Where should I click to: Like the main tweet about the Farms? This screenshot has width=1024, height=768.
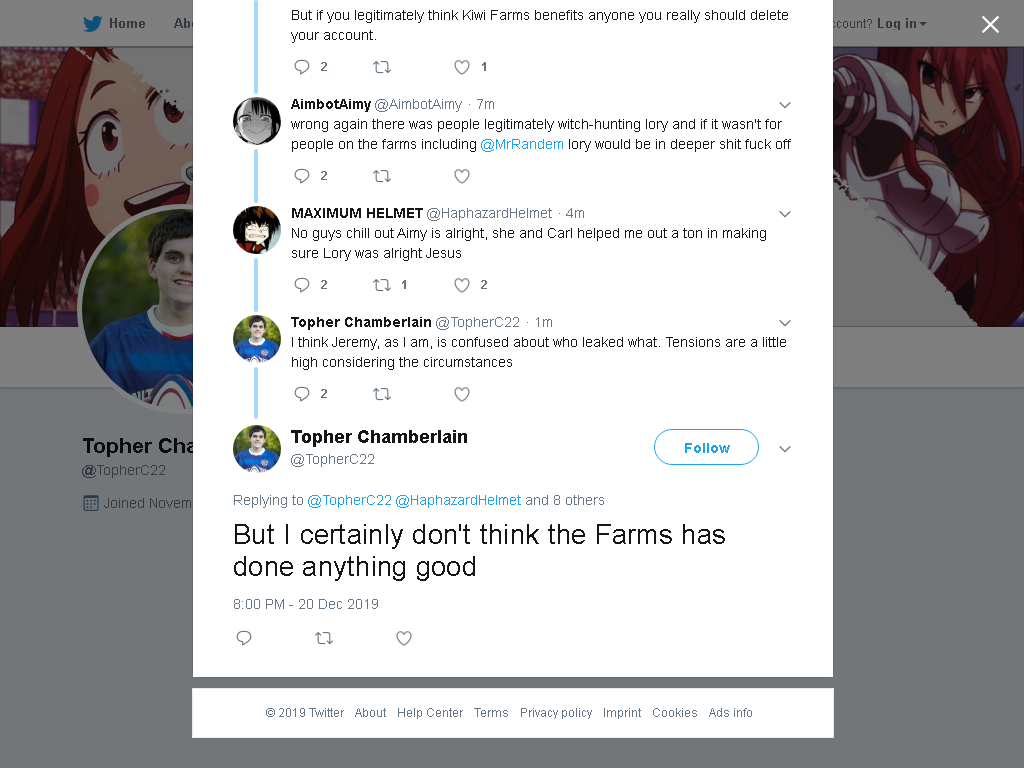404,638
